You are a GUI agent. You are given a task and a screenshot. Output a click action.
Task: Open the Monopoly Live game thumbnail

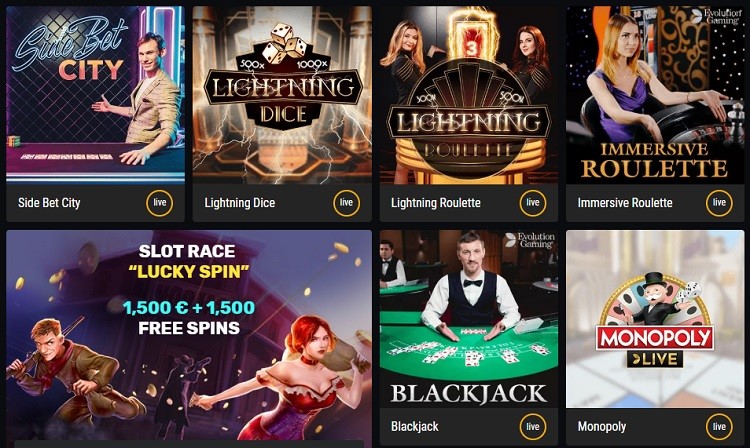click(x=655, y=319)
